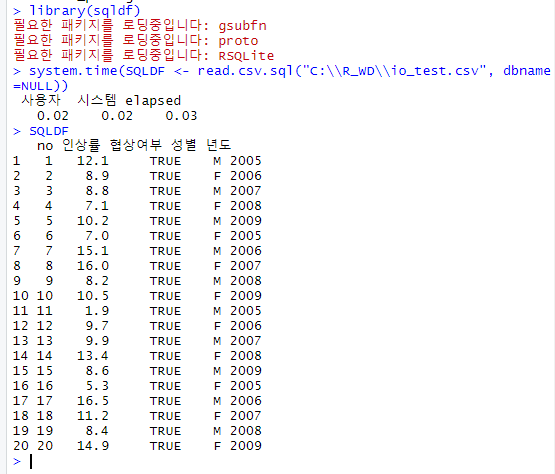555x474 pixels.
Task: Click the 인상률 column header
Action: (x=81, y=145)
